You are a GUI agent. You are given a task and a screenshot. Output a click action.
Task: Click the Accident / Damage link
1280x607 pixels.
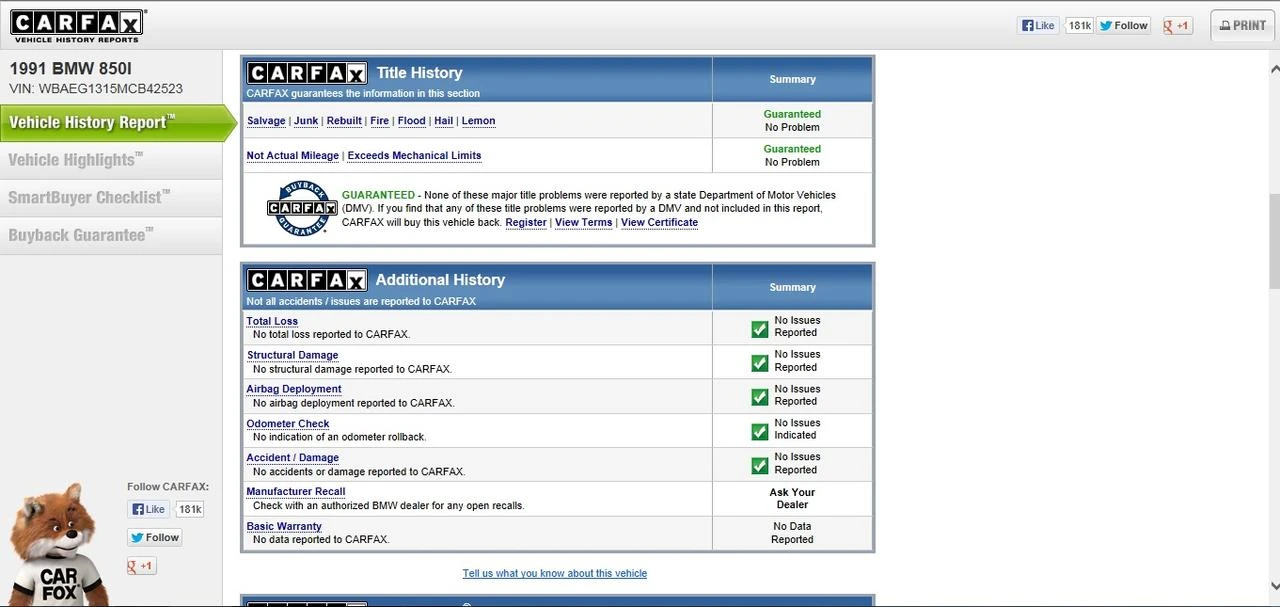pyautogui.click(x=293, y=458)
